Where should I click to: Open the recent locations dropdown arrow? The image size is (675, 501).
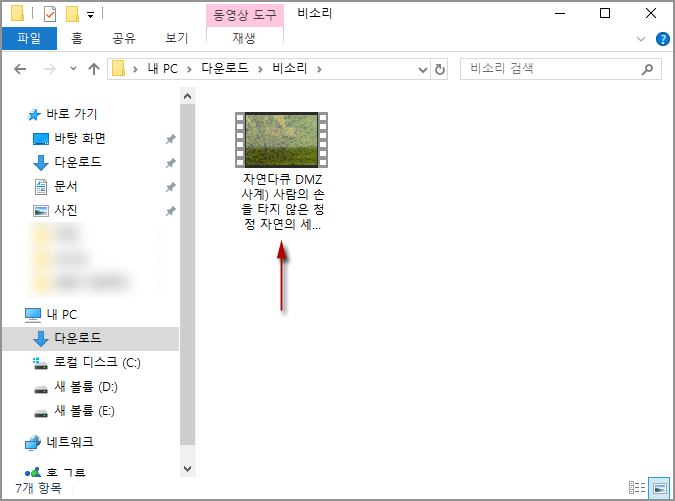tap(73, 68)
